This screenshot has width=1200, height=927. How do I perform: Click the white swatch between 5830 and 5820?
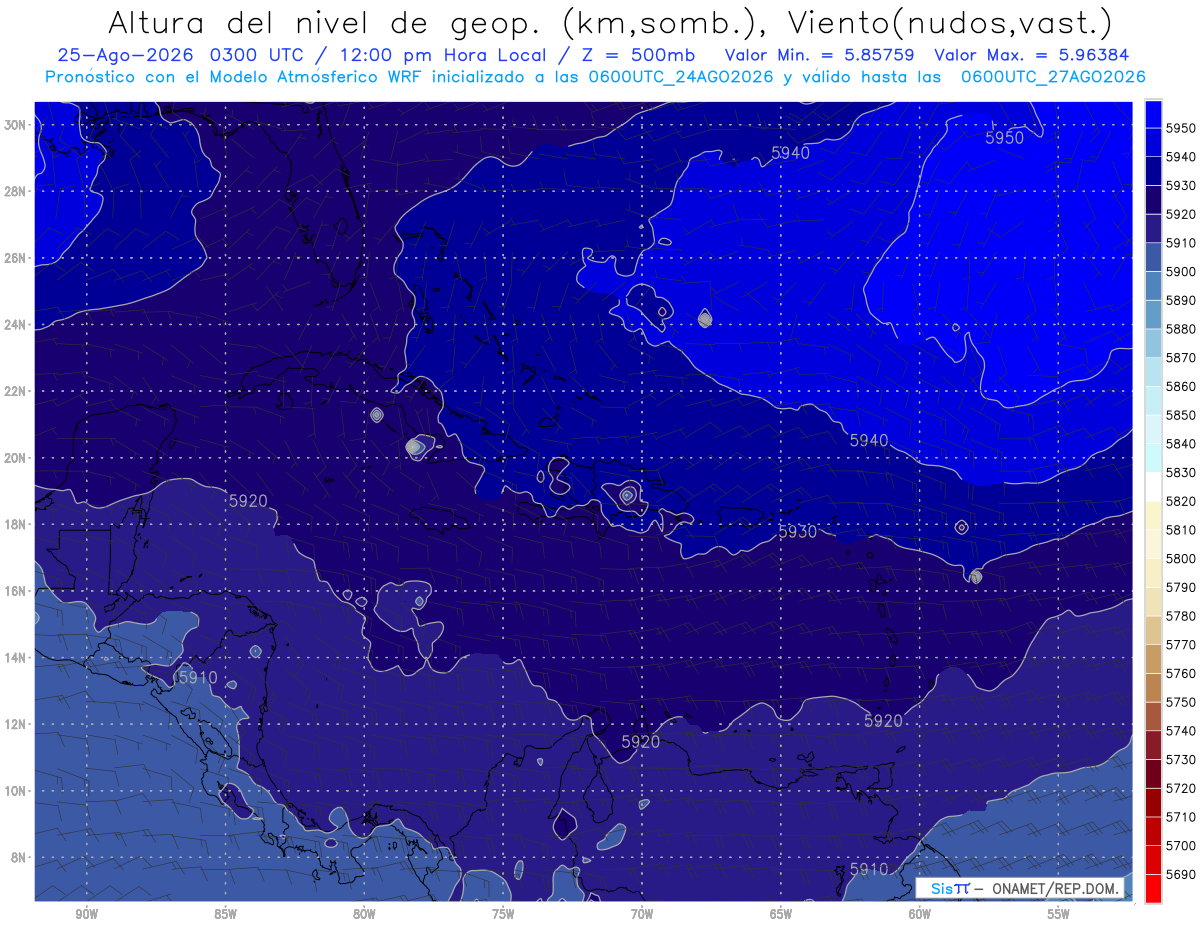click(1153, 486)
